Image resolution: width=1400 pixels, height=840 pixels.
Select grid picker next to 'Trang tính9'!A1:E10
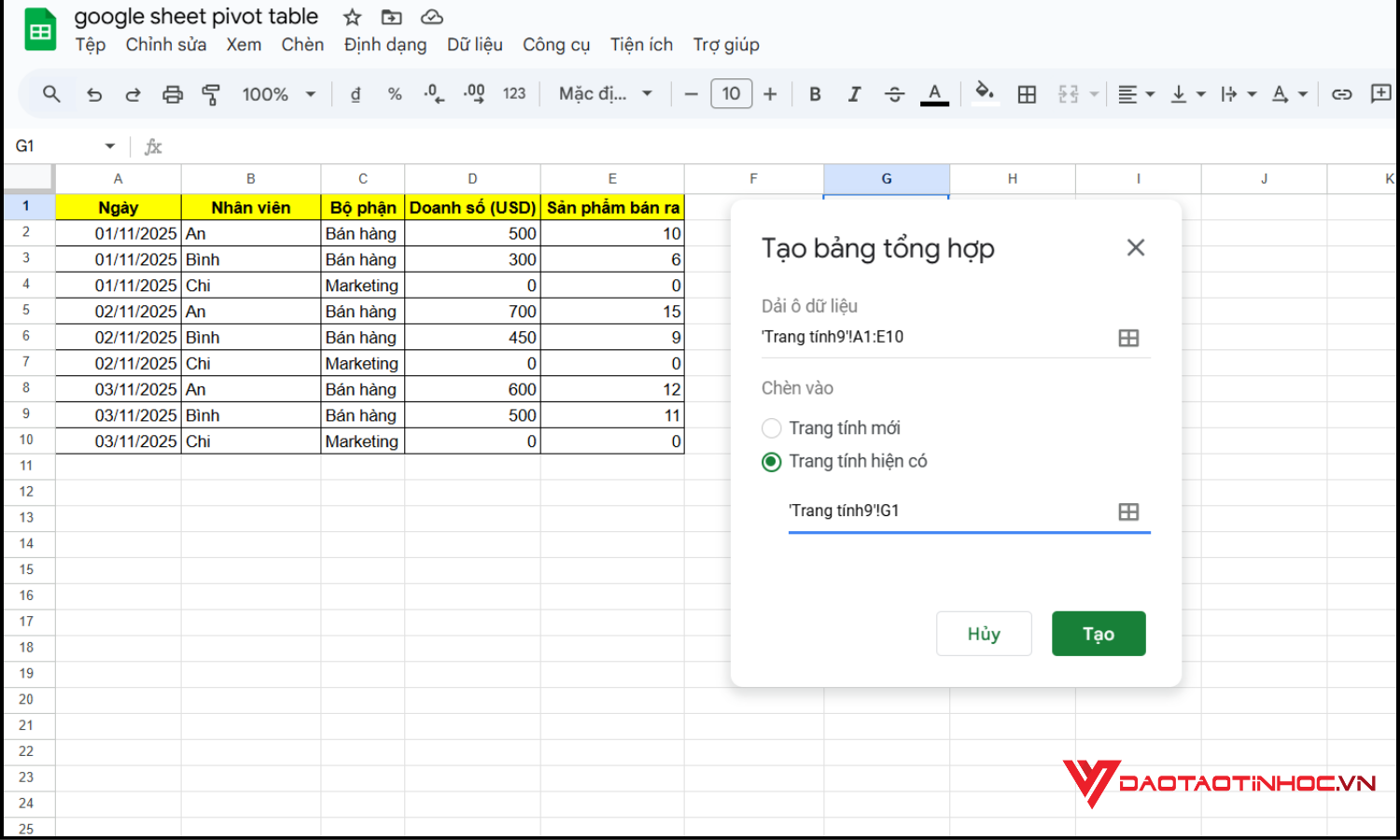(x=1128, y=338)
